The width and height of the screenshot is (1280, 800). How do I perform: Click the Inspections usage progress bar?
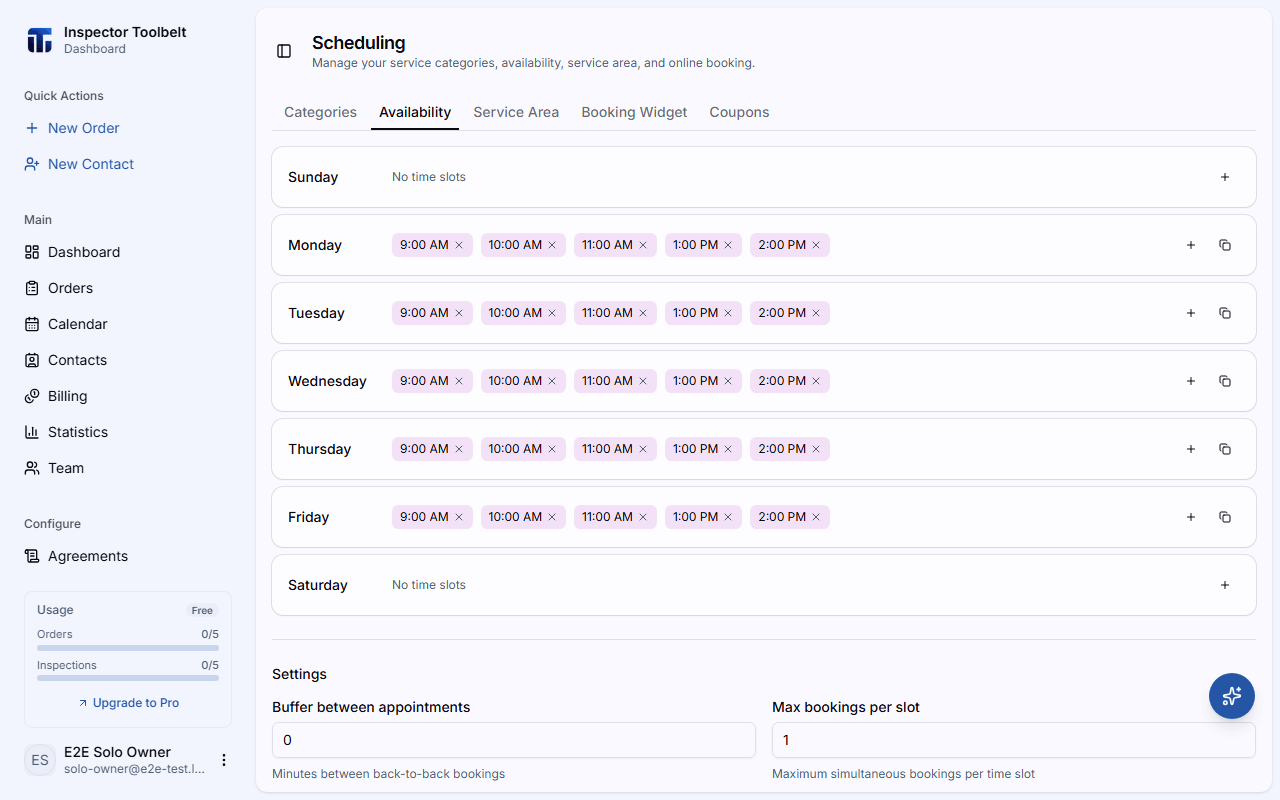coord(128,678)
